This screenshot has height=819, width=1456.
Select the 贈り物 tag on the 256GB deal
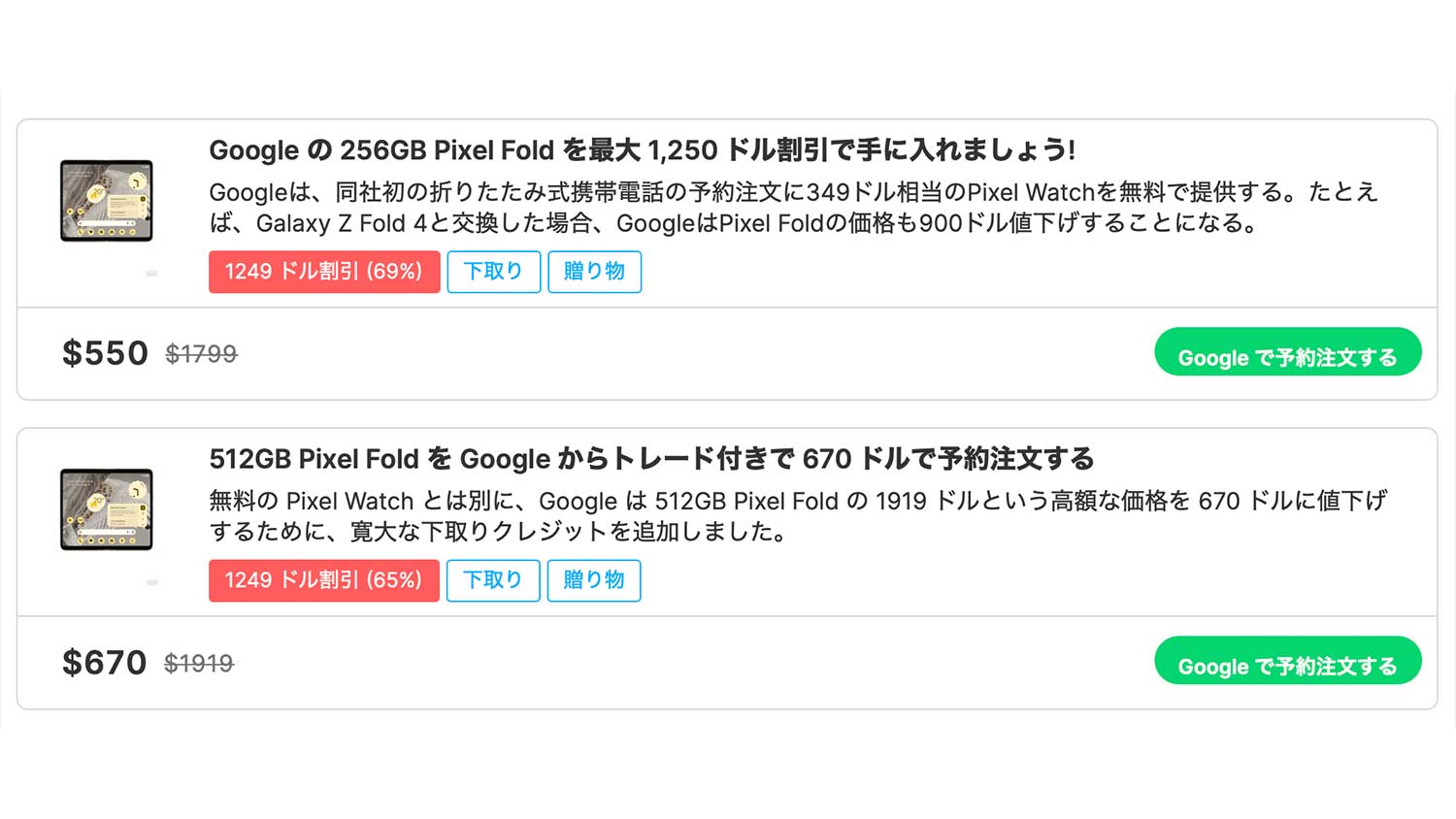point(594,272)
